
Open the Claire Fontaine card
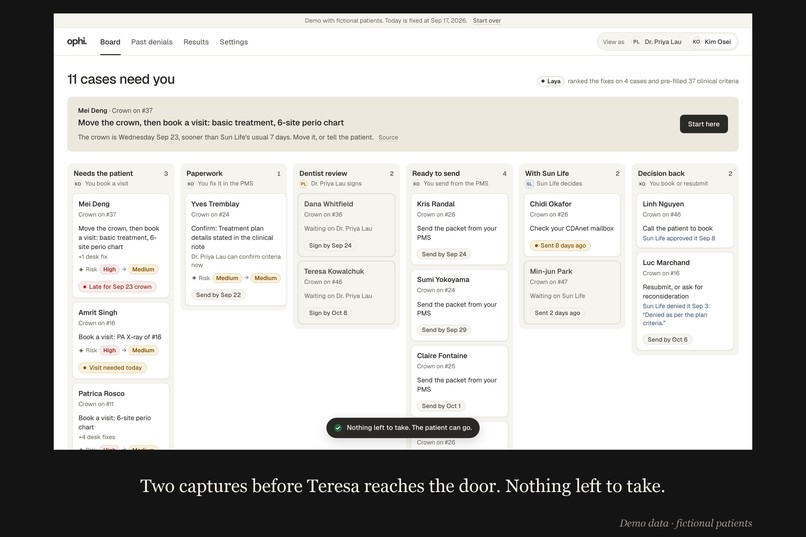[x=460, y=381]
